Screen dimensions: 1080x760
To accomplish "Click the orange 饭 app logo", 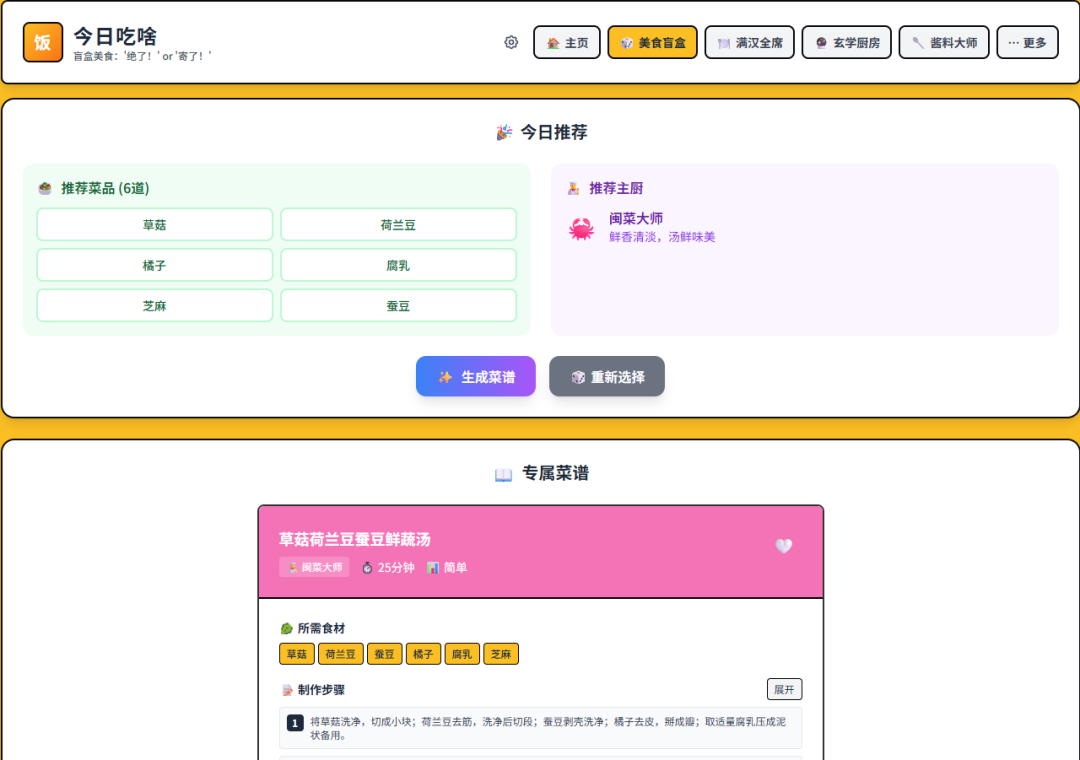I will [x=43, y=42].
